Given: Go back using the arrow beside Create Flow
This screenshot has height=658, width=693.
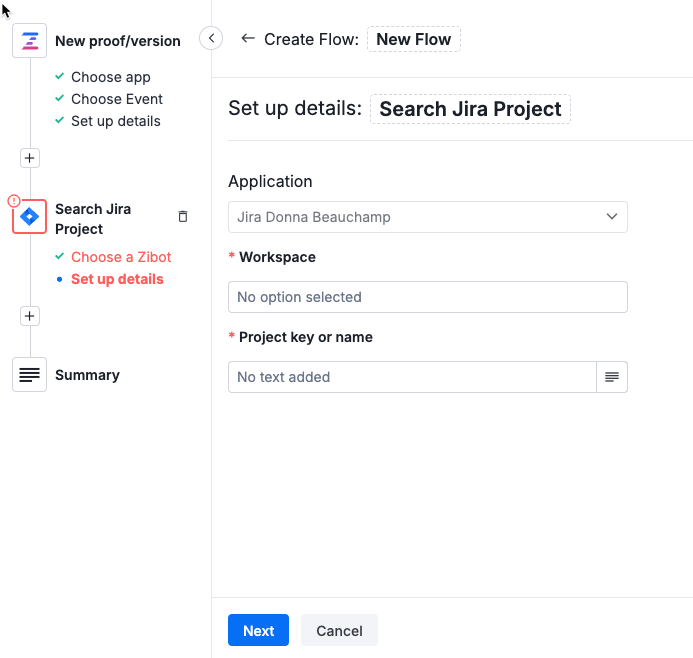Looking at the screenshot, I should (x=248, y=38).
